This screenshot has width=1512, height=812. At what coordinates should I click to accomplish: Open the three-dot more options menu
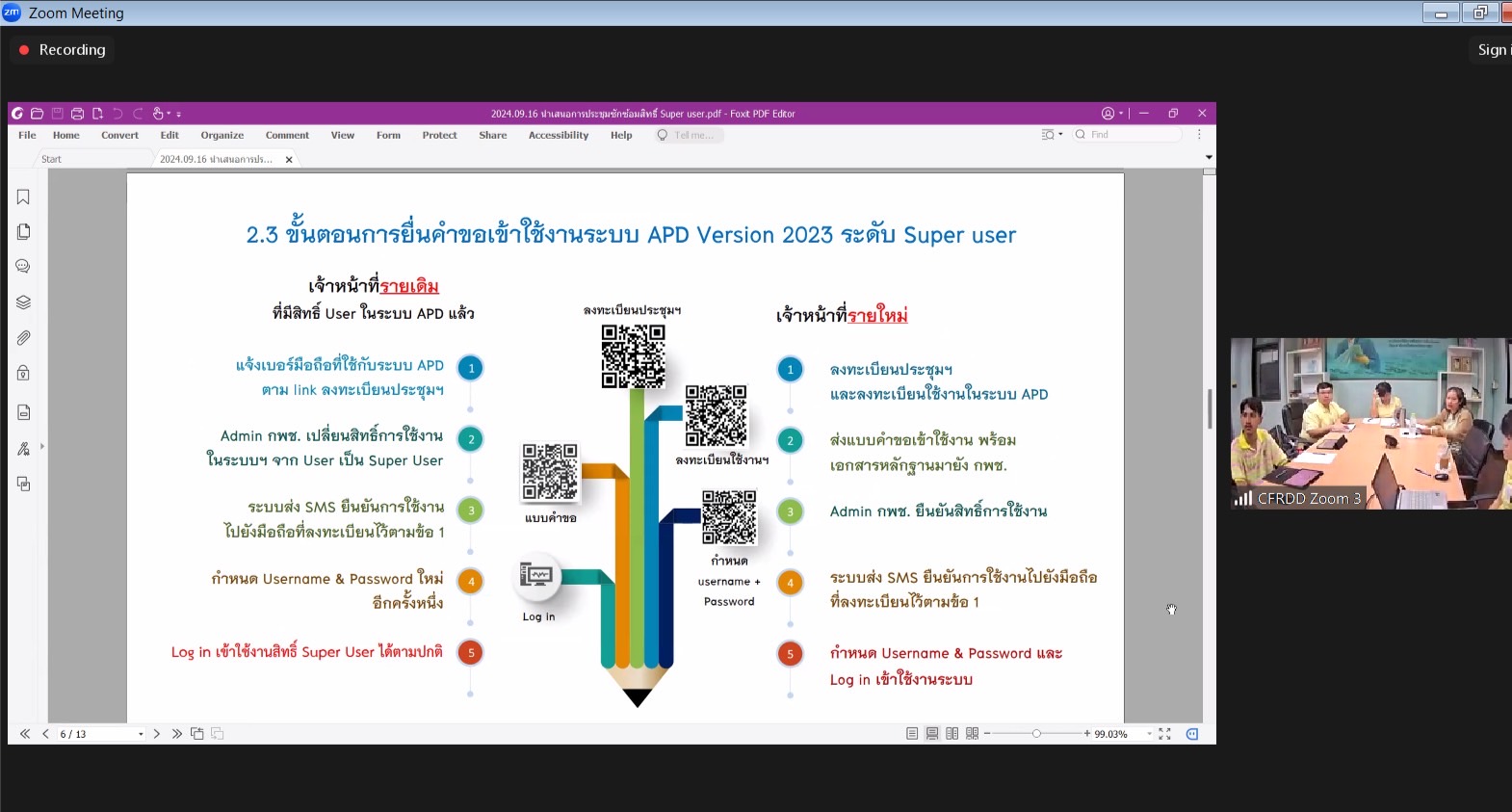coord(1199,135)
